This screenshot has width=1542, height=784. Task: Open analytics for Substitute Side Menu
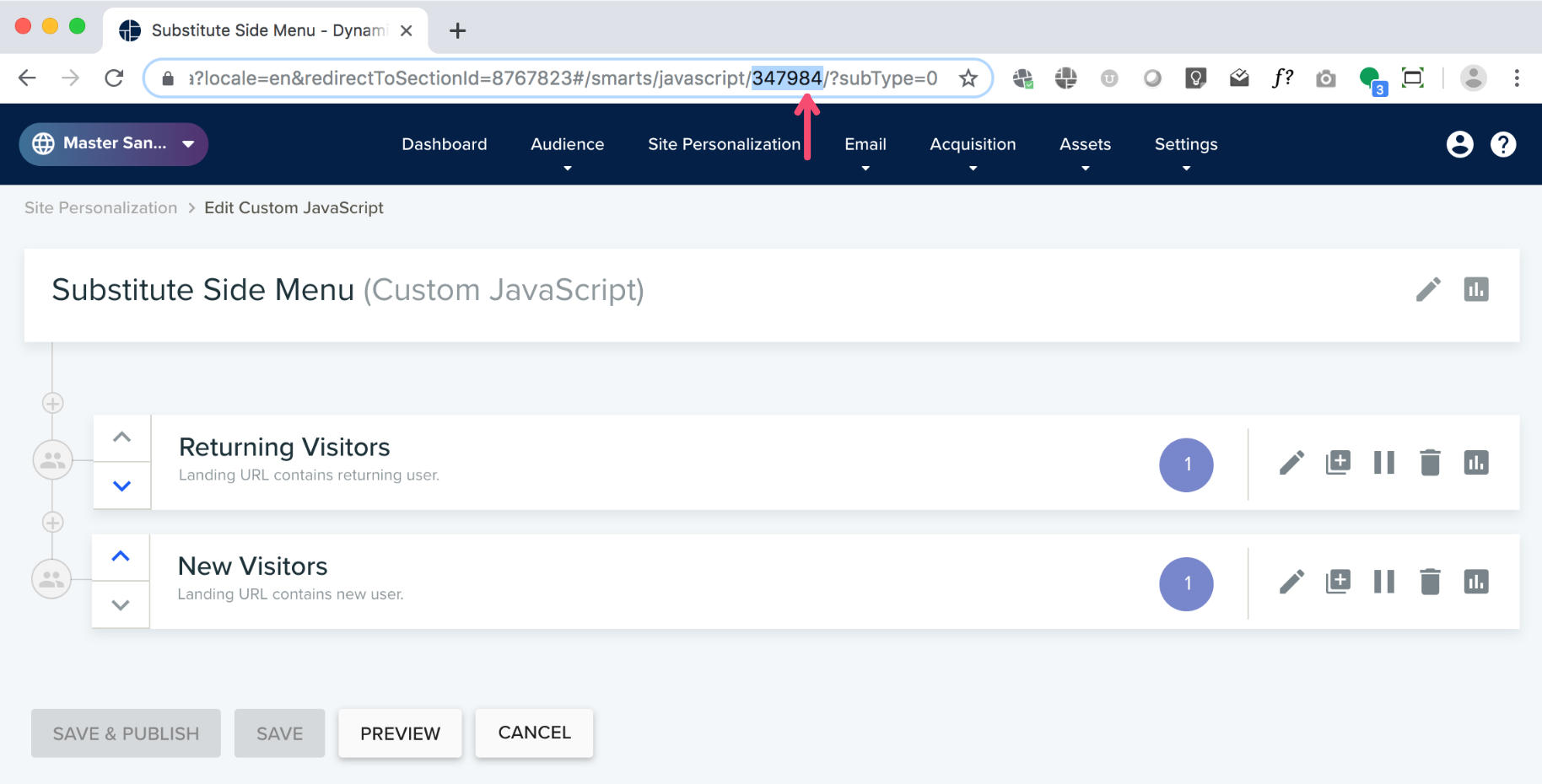click(x=1475, y=289)
